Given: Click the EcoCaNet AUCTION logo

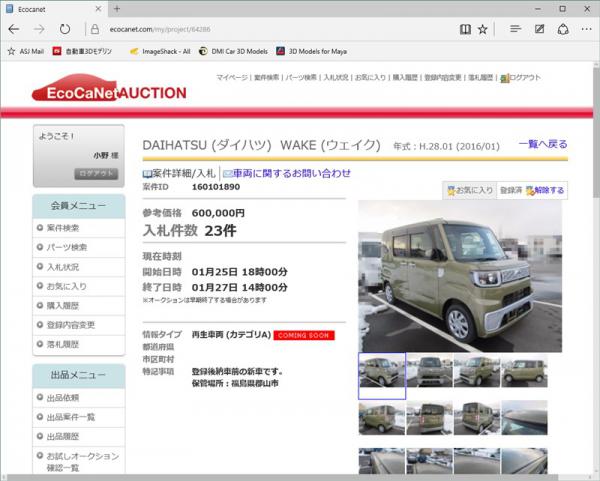Looking at the screenshot, I should click(x=109, y=88).
